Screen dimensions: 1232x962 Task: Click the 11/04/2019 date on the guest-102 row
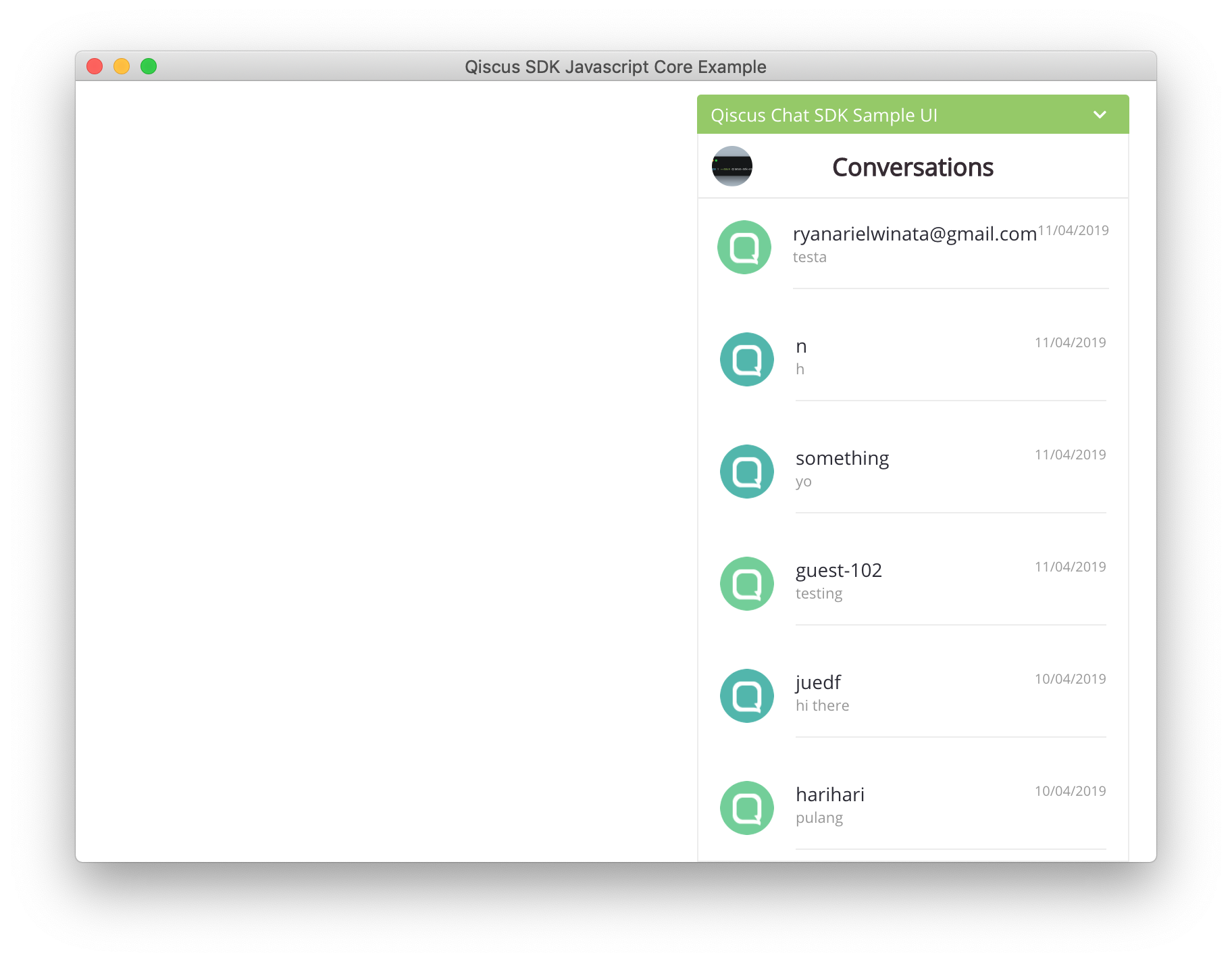pos(1071,567)
